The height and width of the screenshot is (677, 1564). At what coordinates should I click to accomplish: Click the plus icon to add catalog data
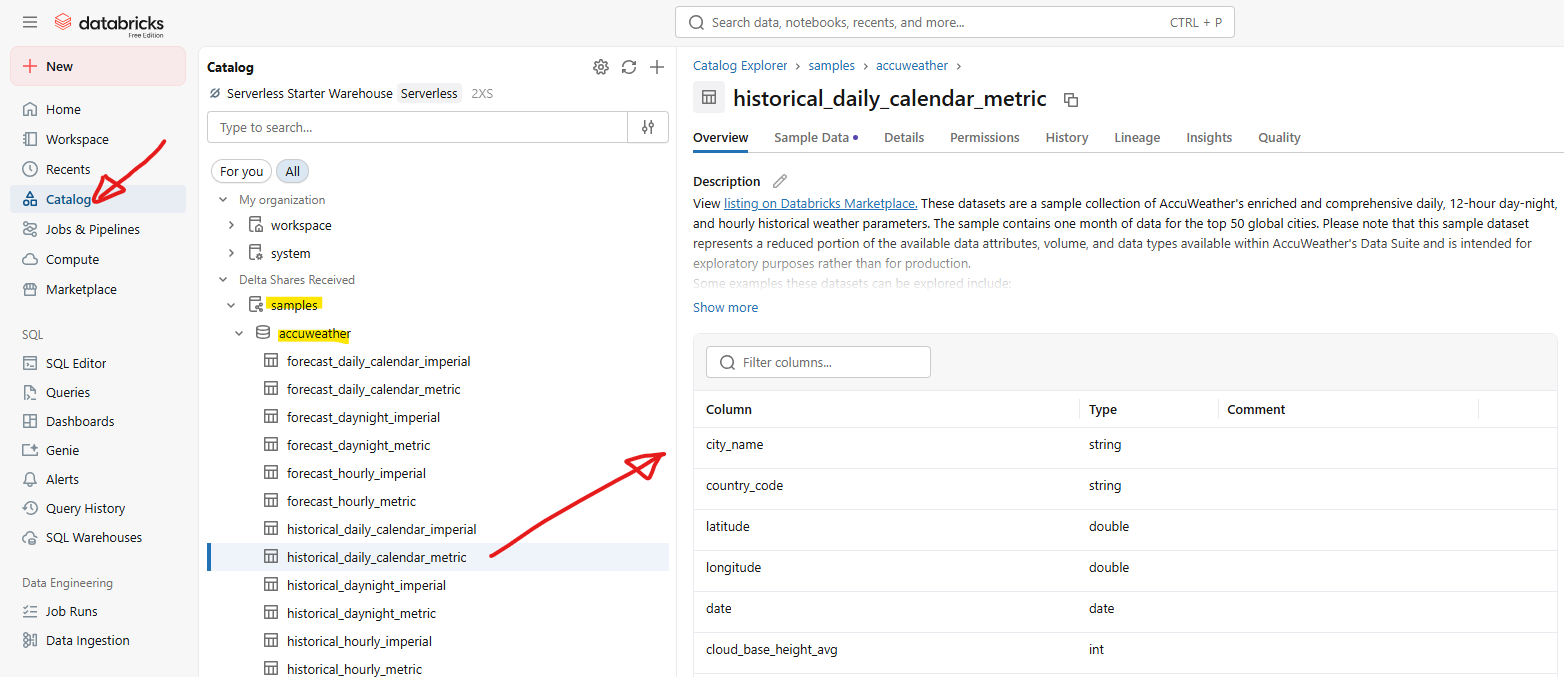[657, 67]
